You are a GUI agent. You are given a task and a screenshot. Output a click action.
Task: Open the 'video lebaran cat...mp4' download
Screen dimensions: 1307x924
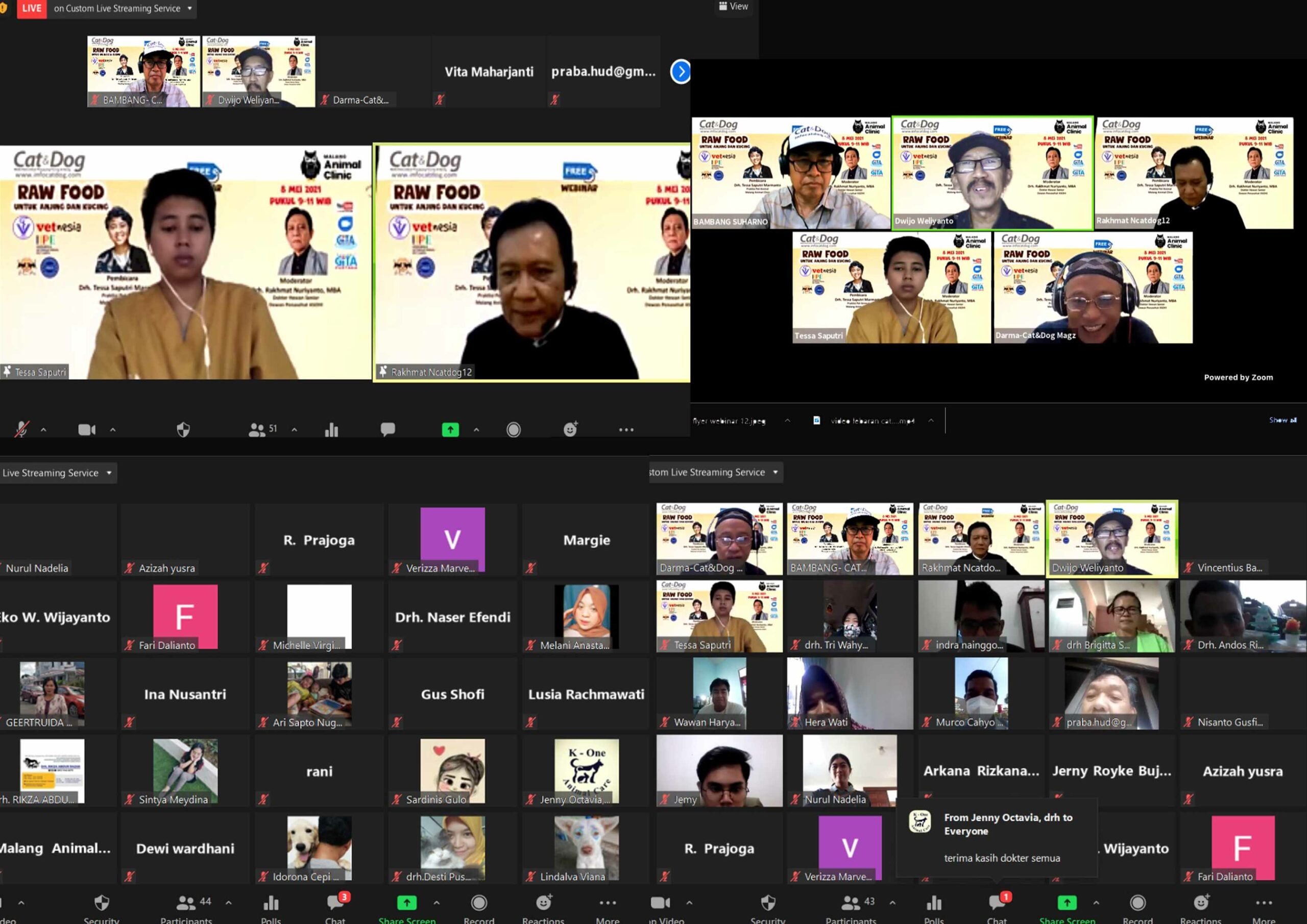(x=864, y=421)
